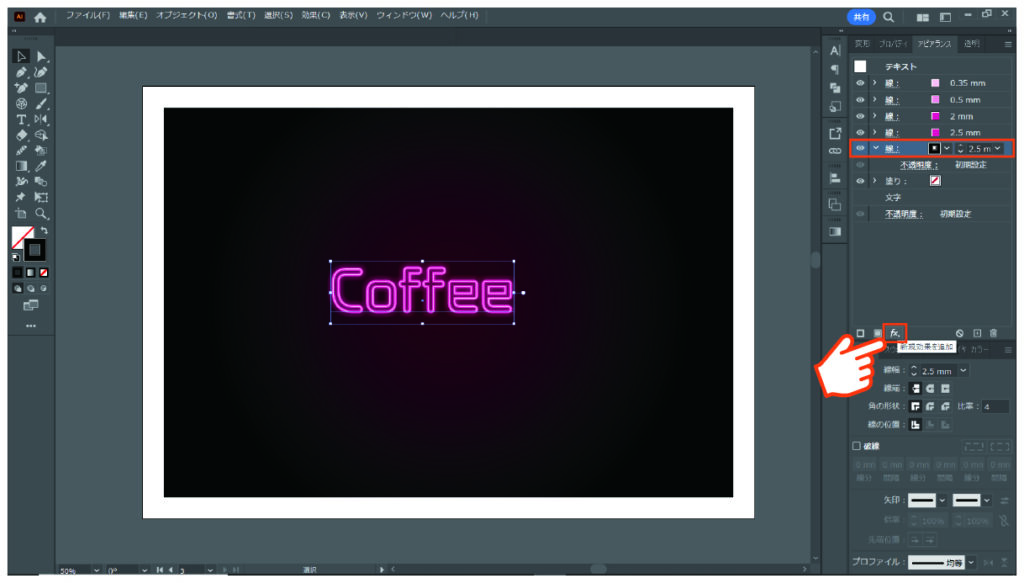Click light pink swatch of 0.35 mm stroke
This screenshot has width=1024, height=583.
pyautogui.click(x=935, y=83)
